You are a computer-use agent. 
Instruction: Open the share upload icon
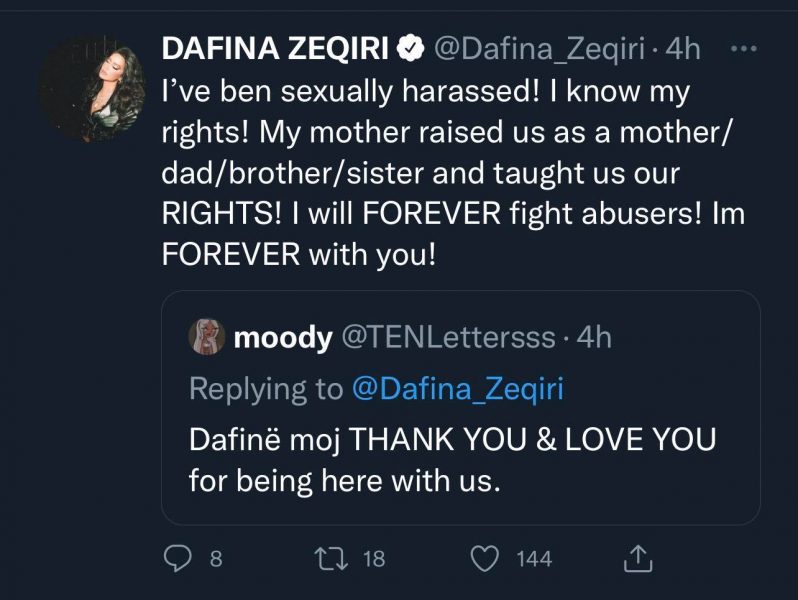coord(639,558)
